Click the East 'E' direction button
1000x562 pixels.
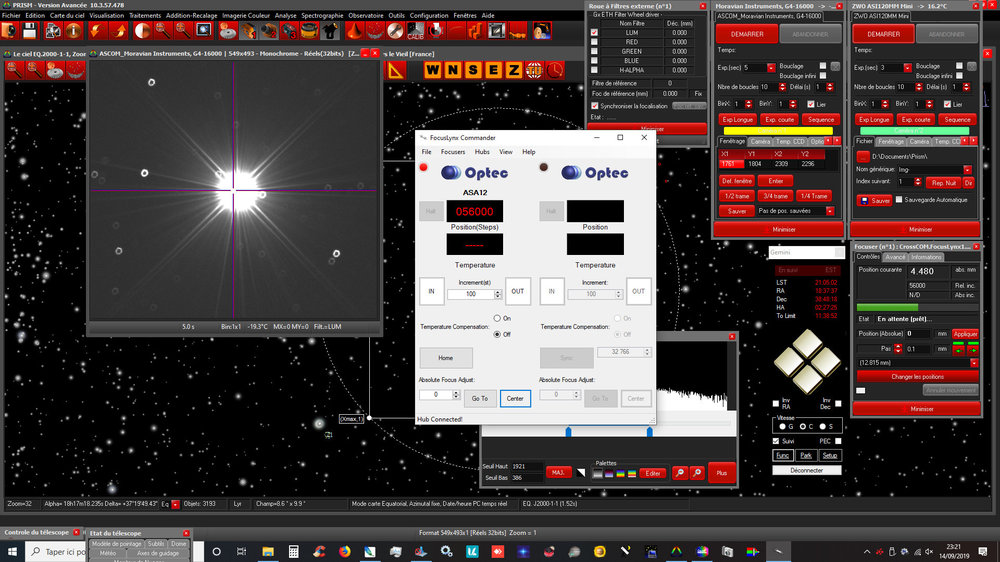click(x=493, y=70)
